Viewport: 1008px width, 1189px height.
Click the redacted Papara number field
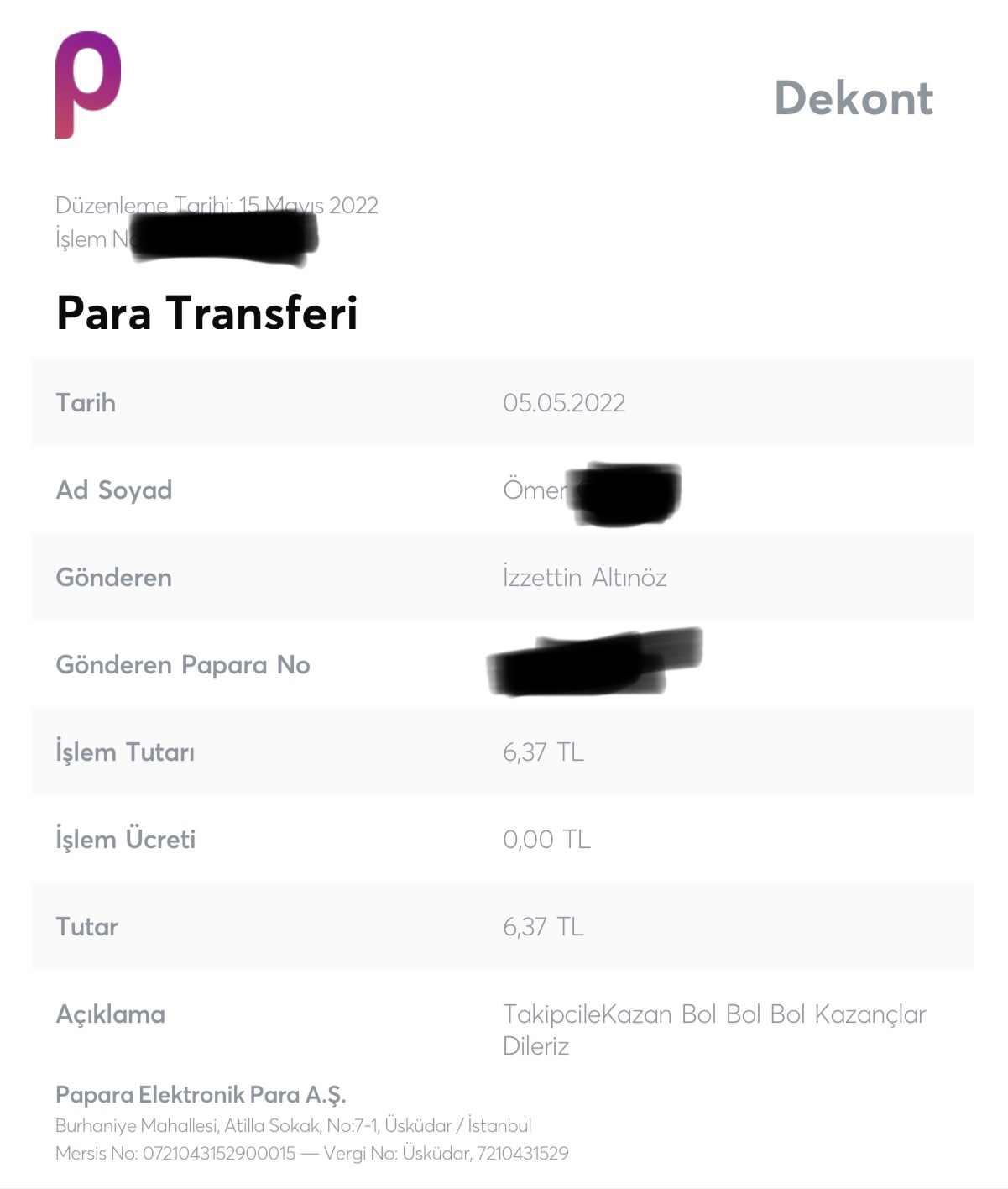[595, 663]
